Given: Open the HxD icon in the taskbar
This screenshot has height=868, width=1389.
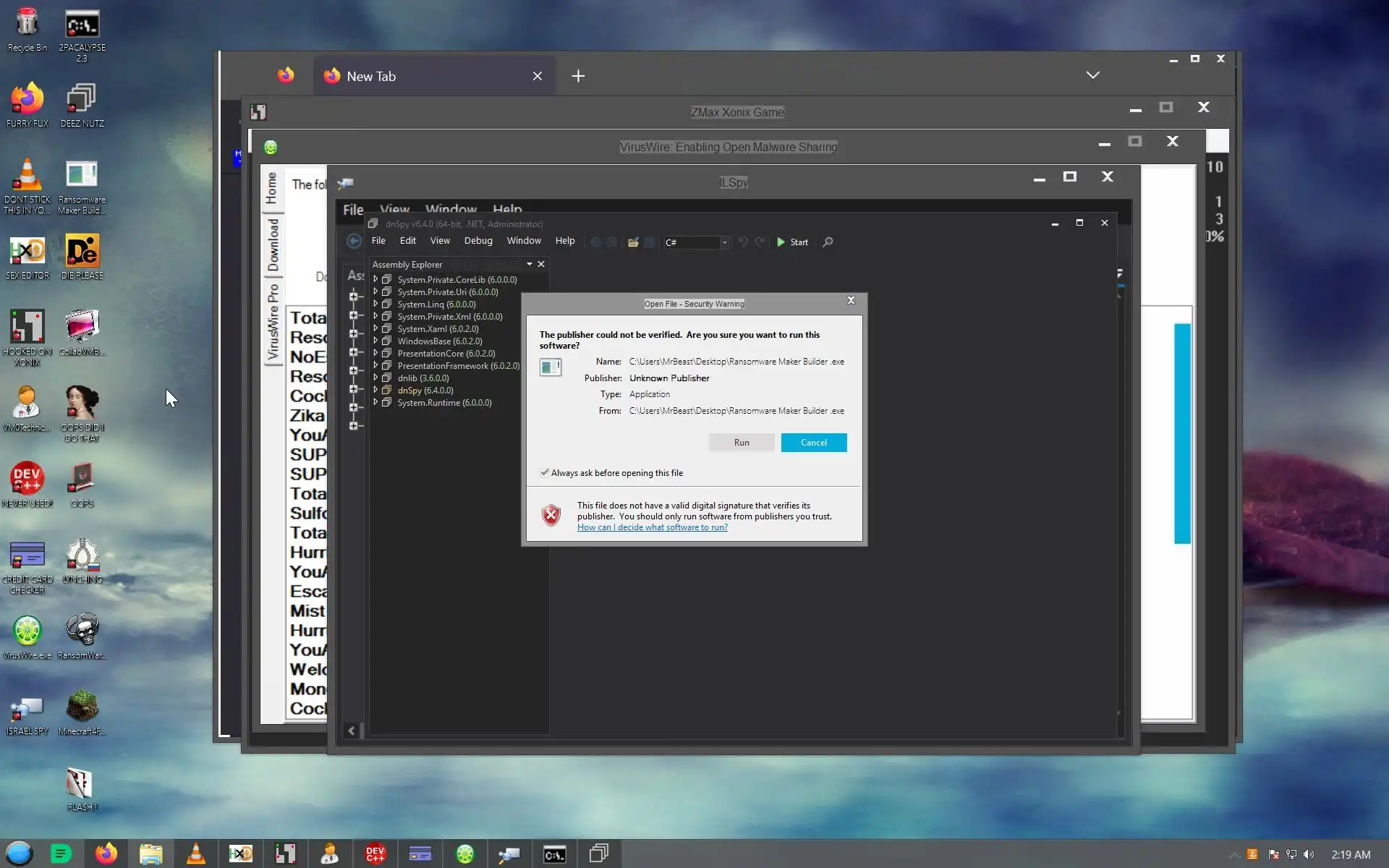Looking at the screenshot, I should pyautogui.click(x=240, y=854).
